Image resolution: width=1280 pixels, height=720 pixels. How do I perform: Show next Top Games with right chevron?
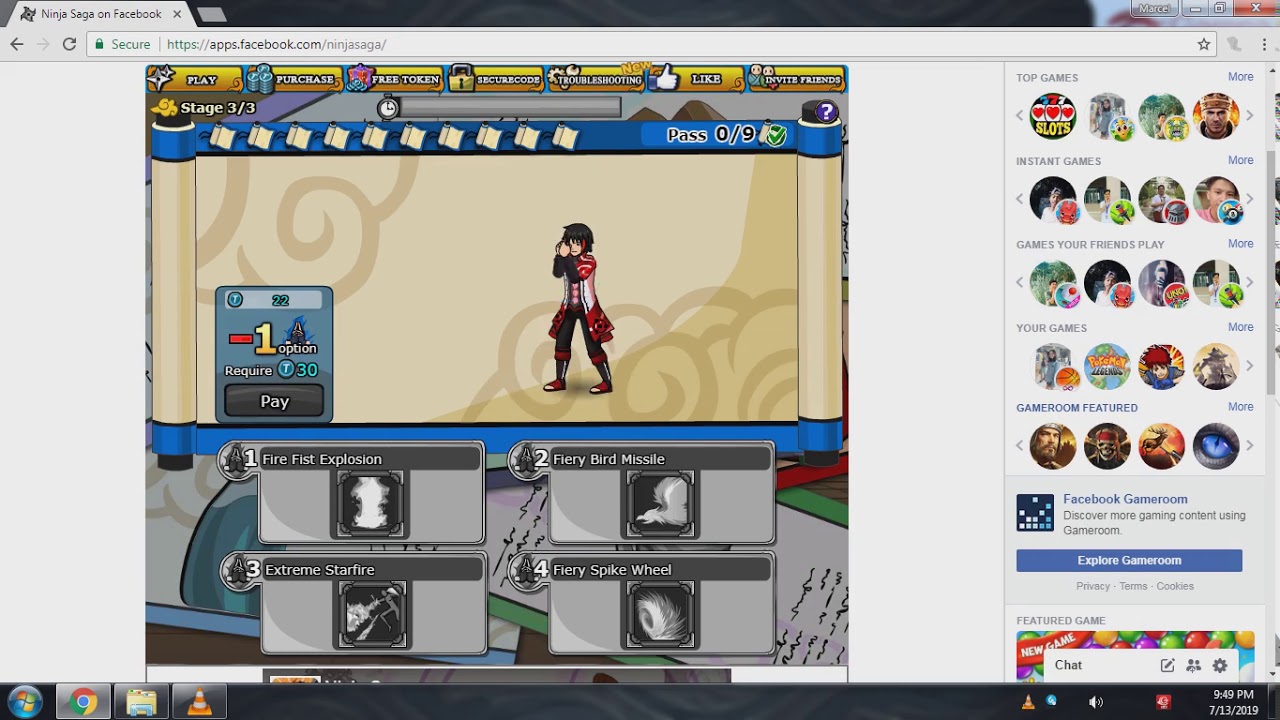[x=1249, y=116]
